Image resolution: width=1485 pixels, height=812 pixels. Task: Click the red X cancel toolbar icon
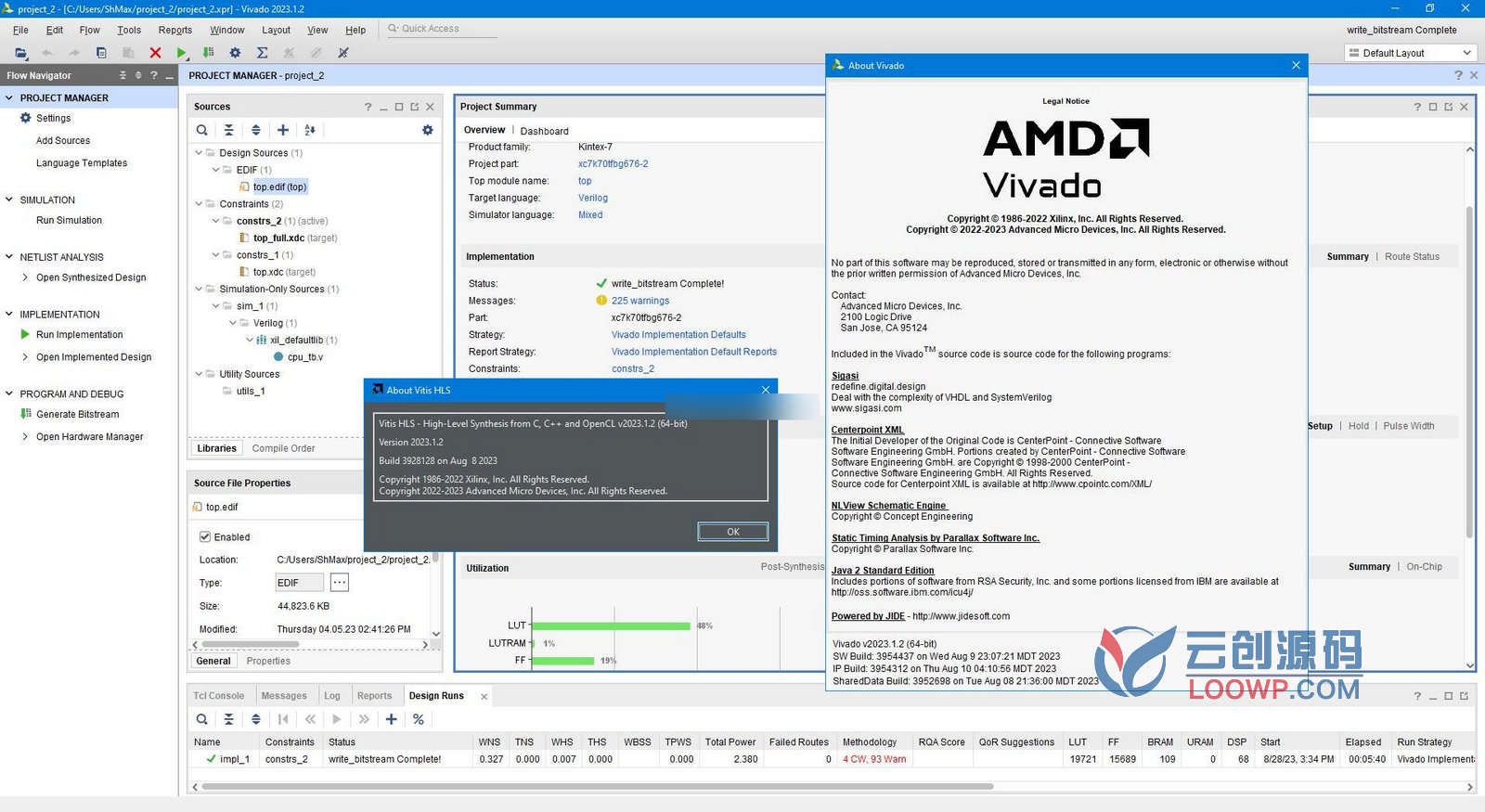click(155, 53)
